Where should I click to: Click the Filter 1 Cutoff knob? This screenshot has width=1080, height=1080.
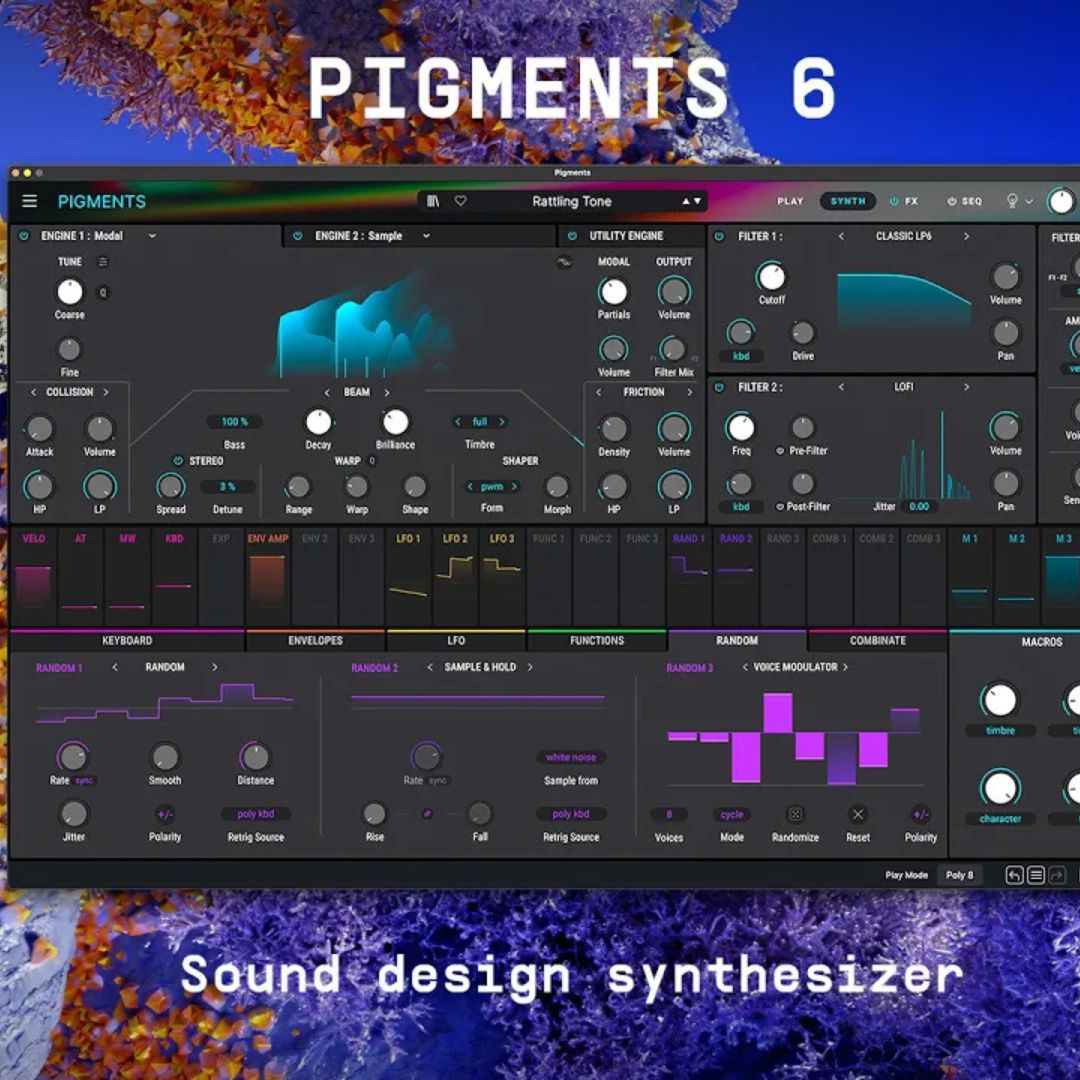tap(771, 277)
